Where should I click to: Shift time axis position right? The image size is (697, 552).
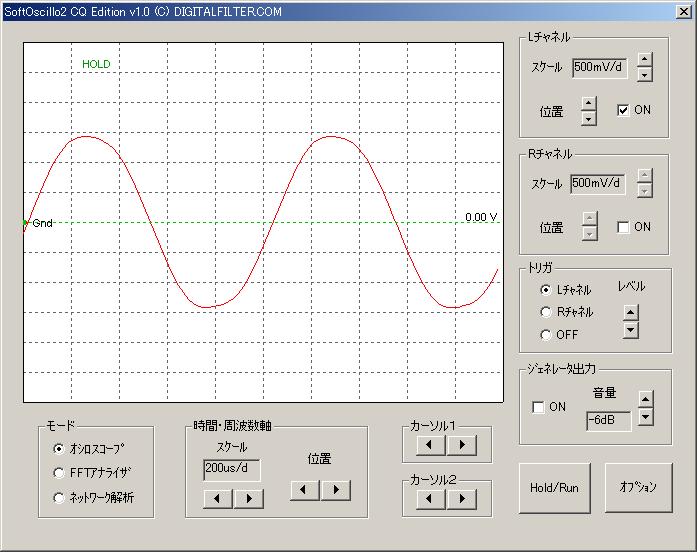click(x=336, y=490)
